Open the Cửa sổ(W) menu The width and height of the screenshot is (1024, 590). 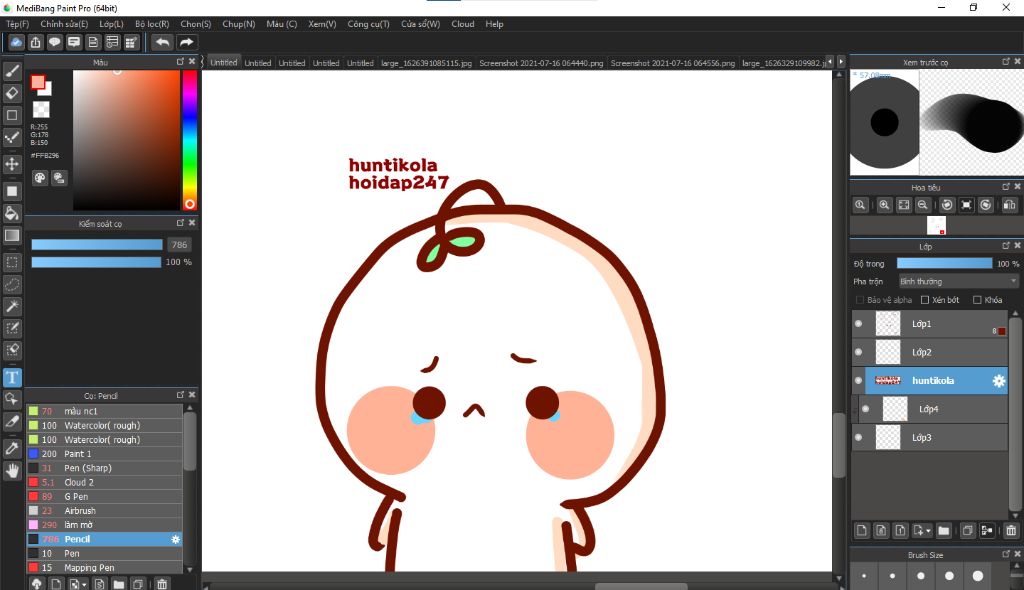(x=421, y=24)
